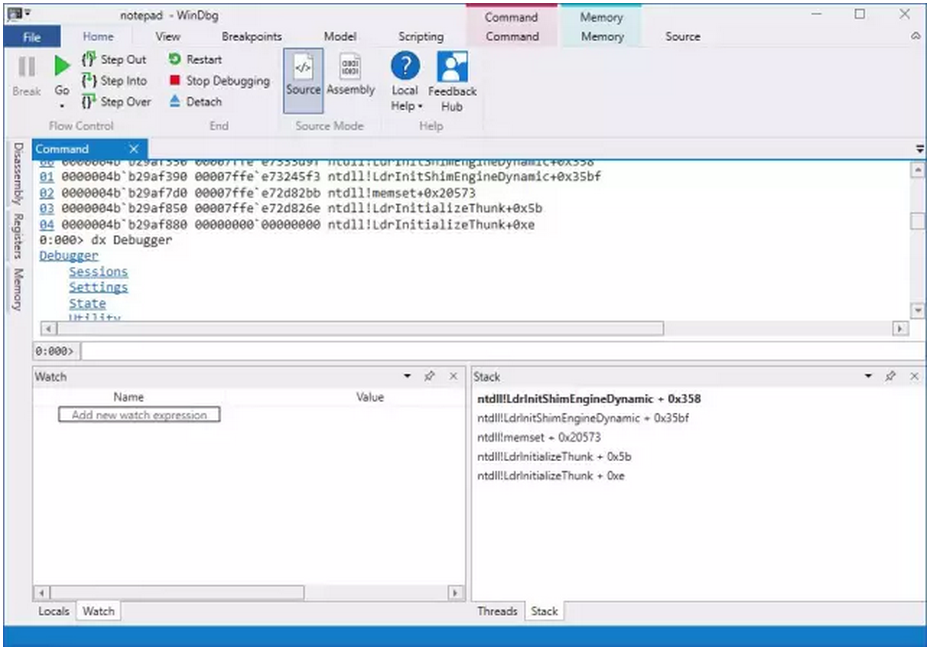Click command output scroll up arrow
This screenshot has height=652, width=929.
[918, 171]
